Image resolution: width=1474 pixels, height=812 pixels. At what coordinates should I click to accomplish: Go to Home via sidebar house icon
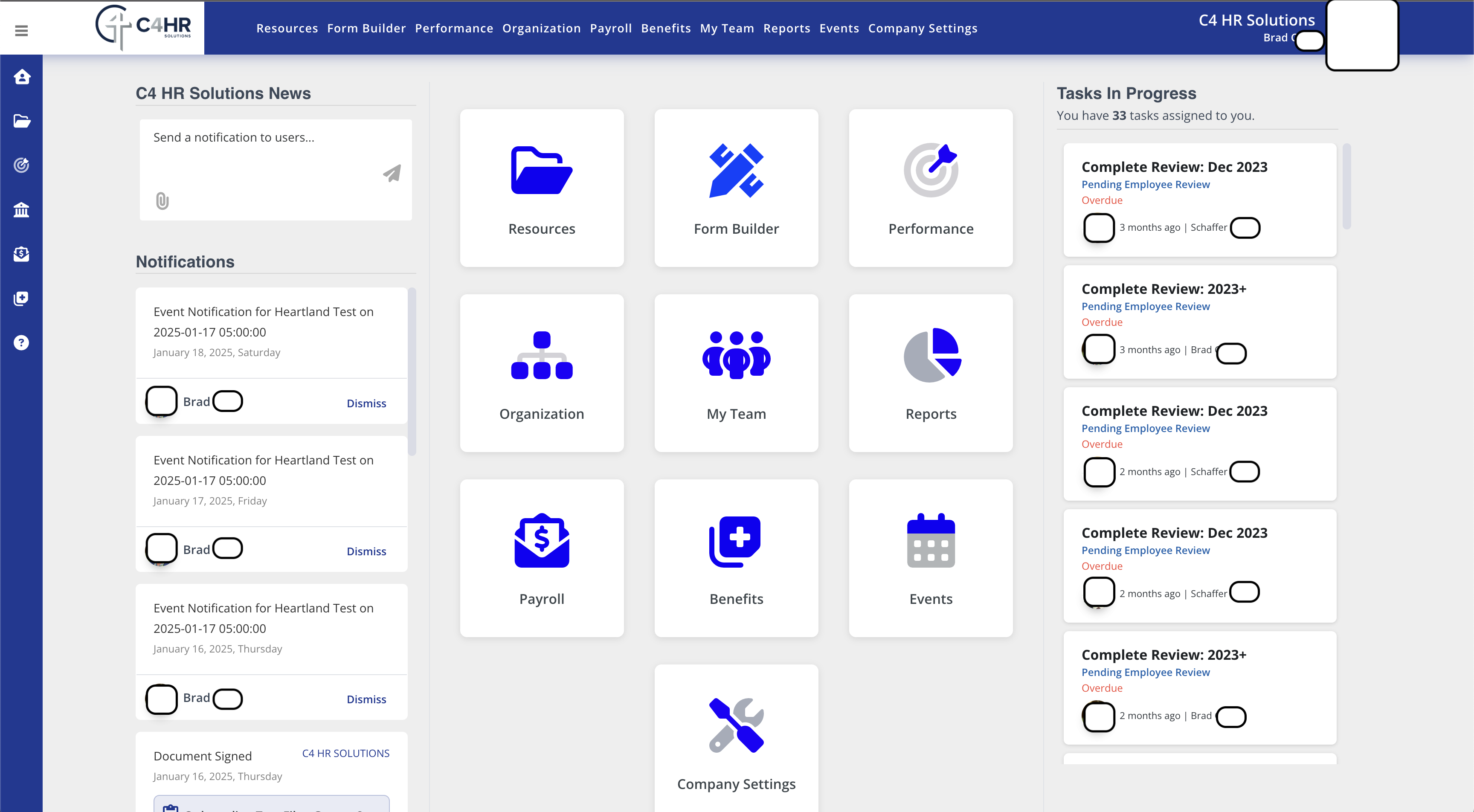[x=22, y=76]
